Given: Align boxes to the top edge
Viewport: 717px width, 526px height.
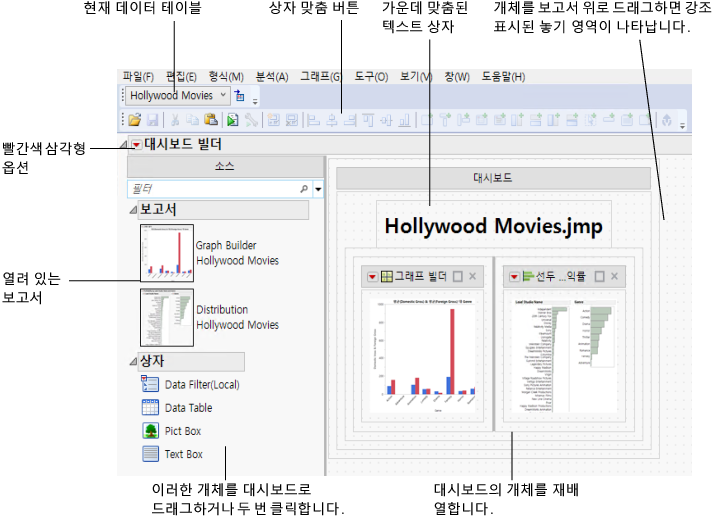Looking at the screenshot, I should [368, 120].
